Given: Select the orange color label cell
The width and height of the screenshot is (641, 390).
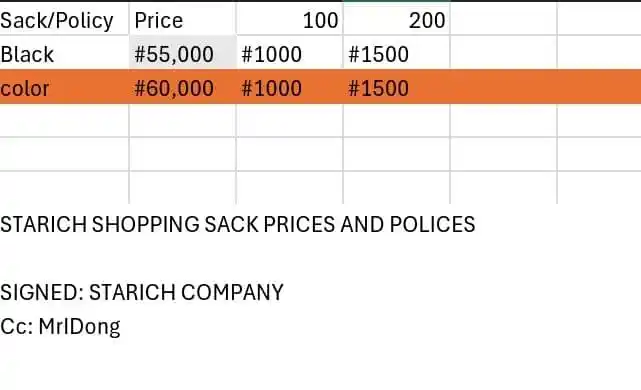Looking at the screenshot, I should click(64, 86).
